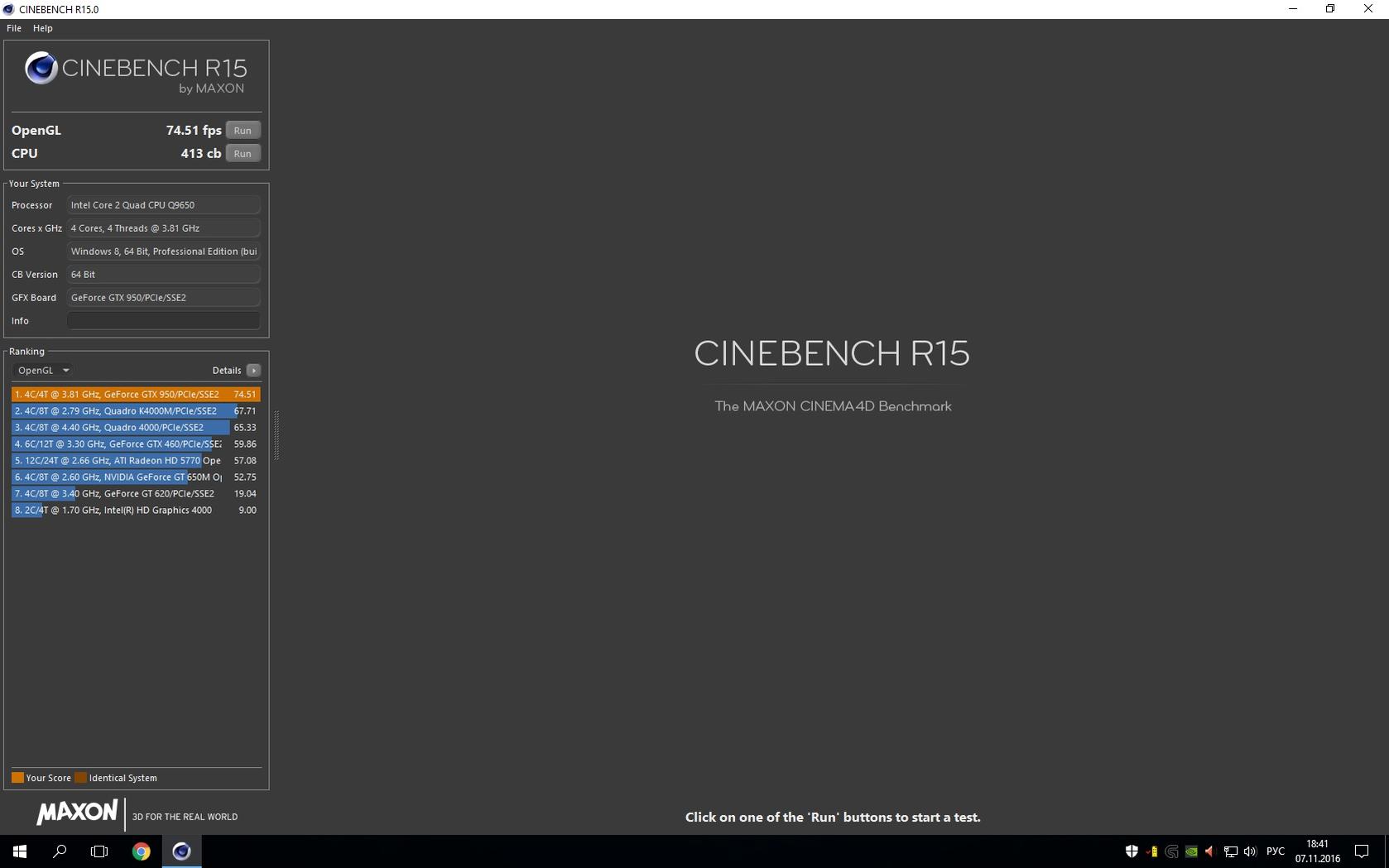Screen dimensions: 1389x868
Task: Open Task View on the taskbar
Action: [99, 851]
